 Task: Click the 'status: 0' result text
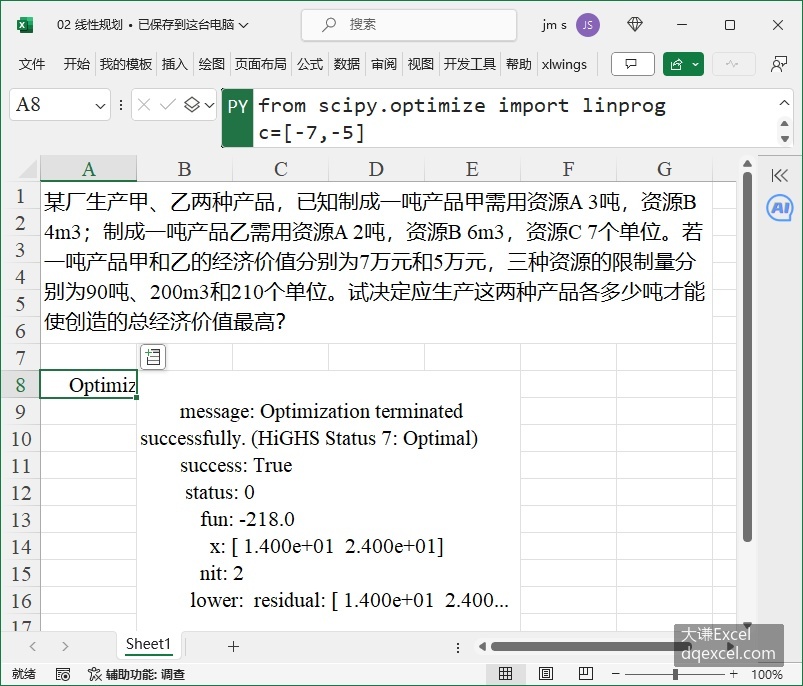[220, 492]
